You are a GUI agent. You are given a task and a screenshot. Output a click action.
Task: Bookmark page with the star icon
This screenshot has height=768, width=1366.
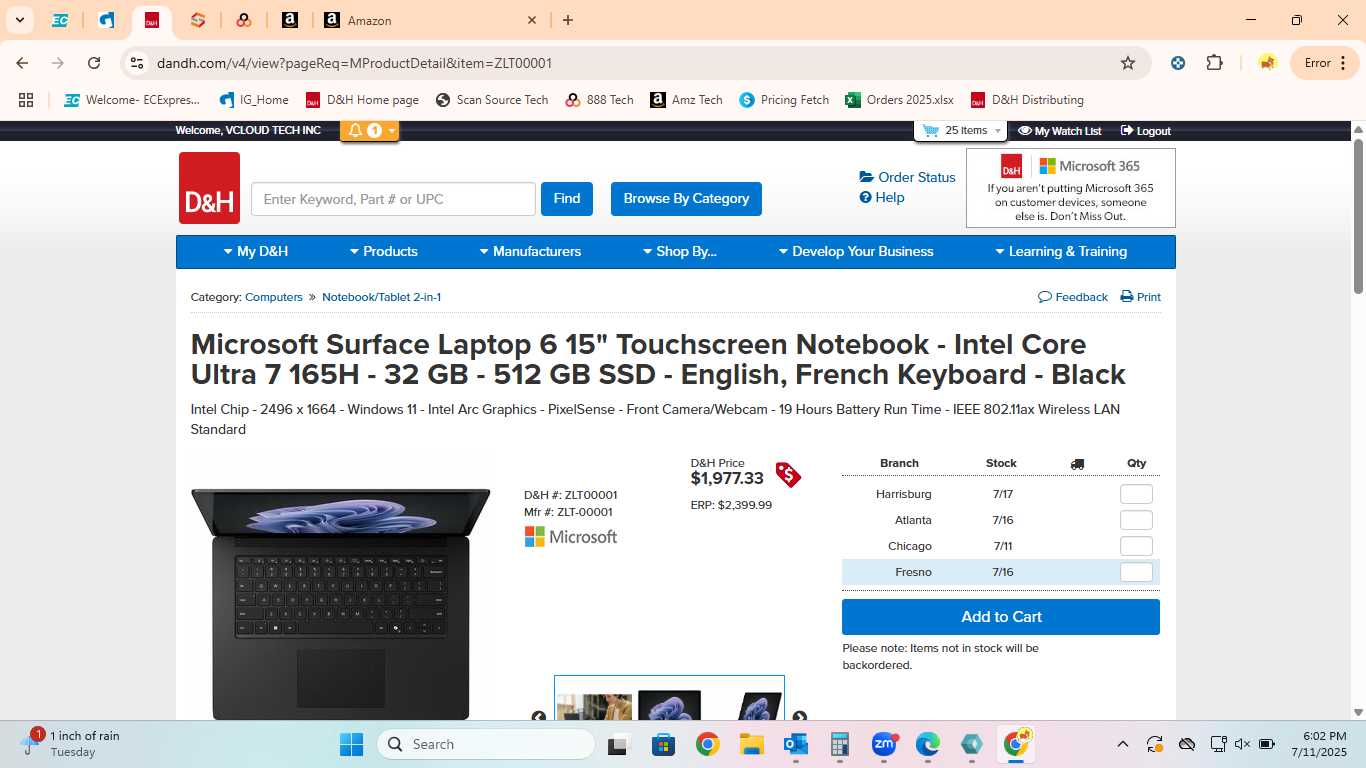[1128, 63]
